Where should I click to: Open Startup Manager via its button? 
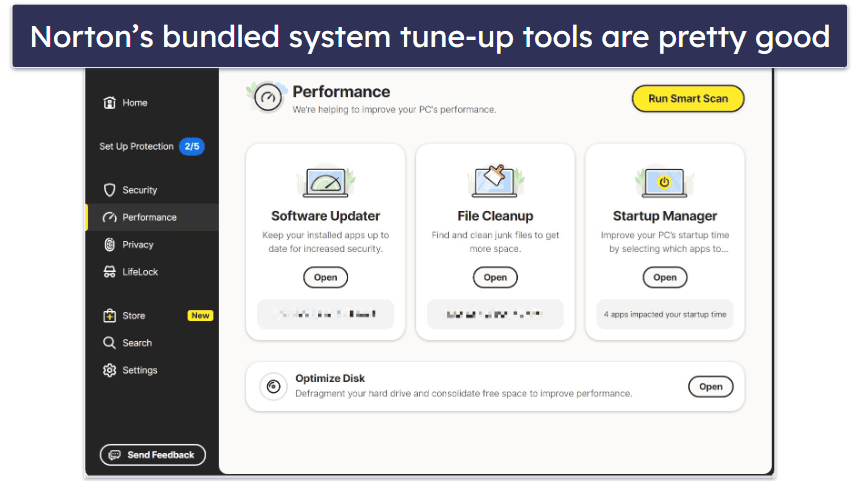[664, 278]
